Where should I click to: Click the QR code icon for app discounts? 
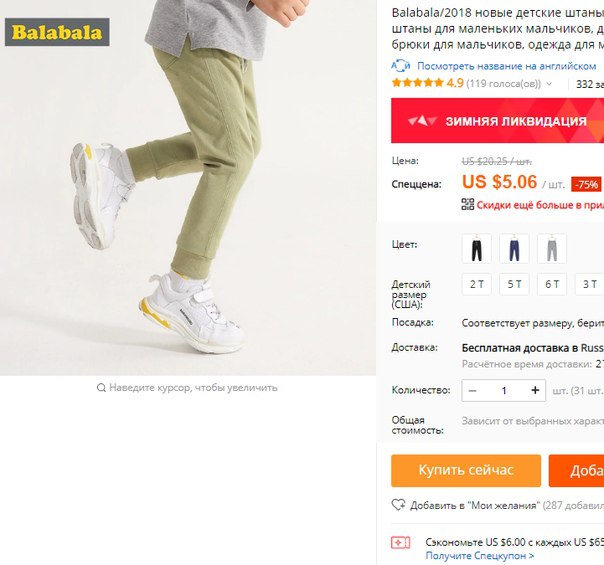(x=468, y=204)
